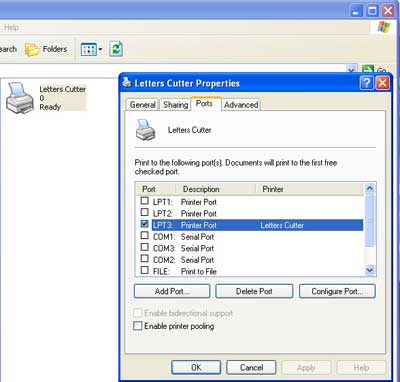Minimize the Explorer window

point(357,11)
